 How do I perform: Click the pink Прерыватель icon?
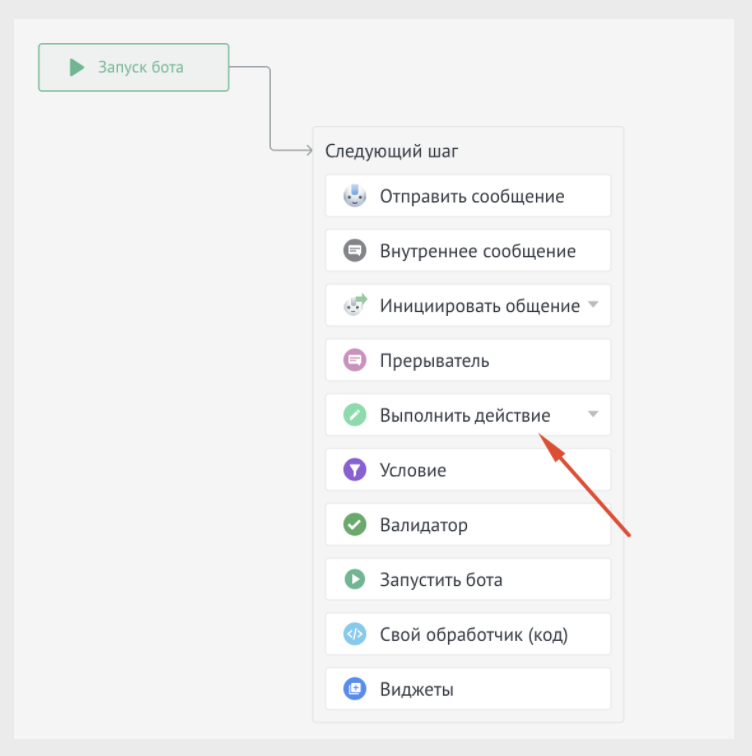coord(355,360)
